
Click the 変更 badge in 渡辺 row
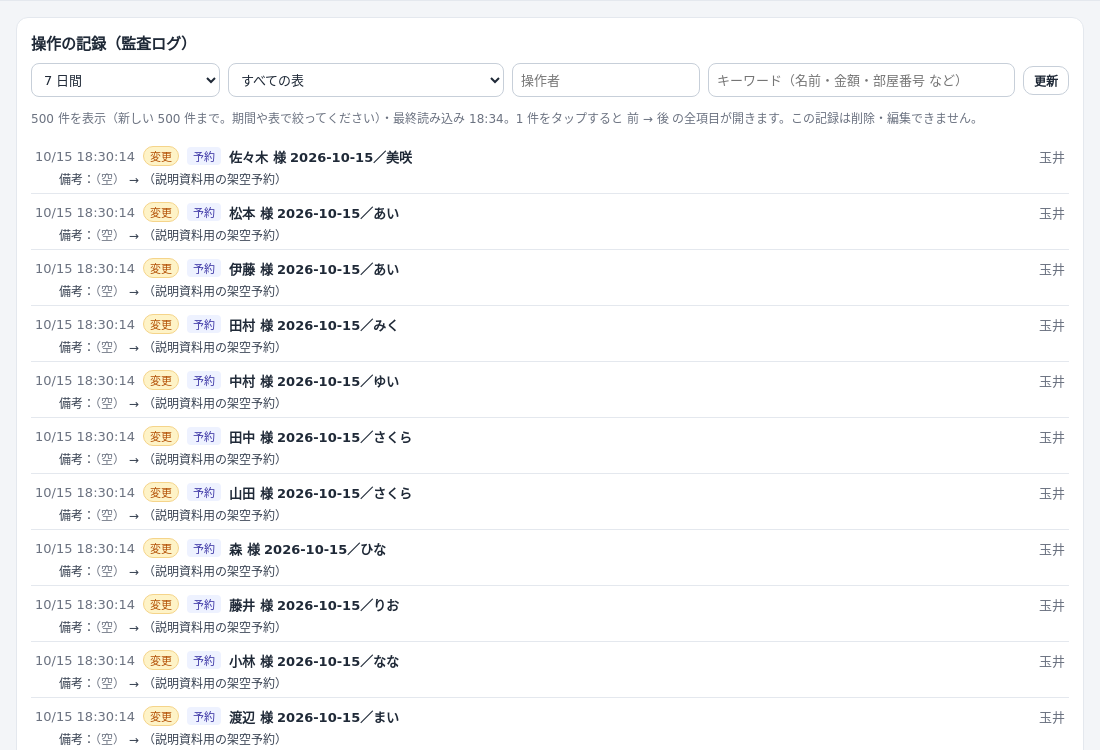161,717
